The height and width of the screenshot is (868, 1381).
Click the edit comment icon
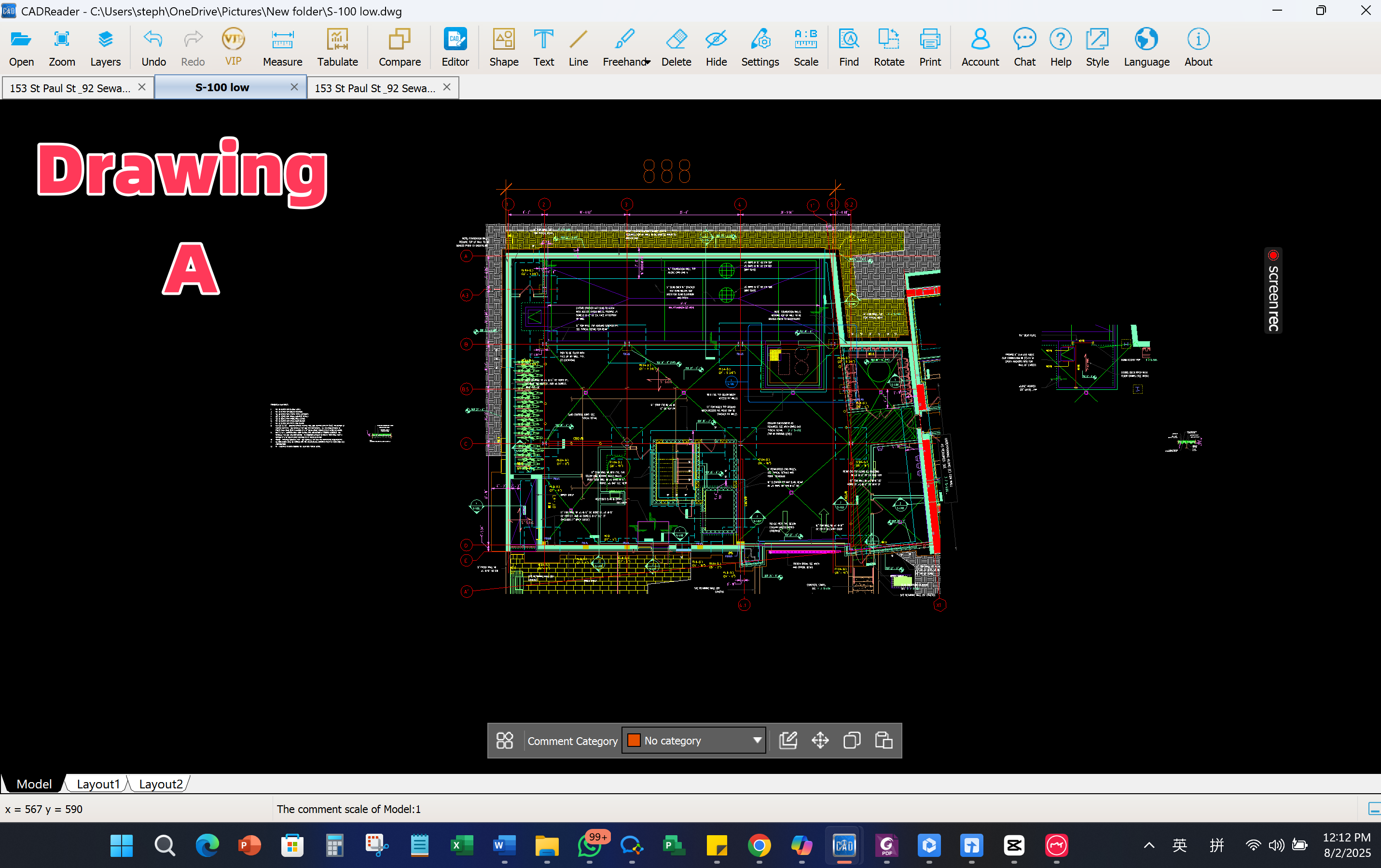point(788,741)
